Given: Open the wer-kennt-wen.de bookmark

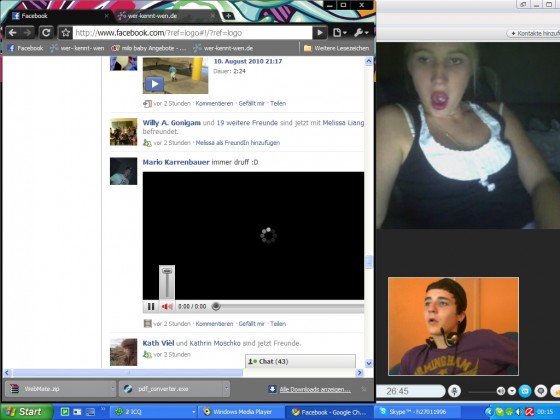Looking at the screenshot, I should pyautogui.click(x=223, y=48).
